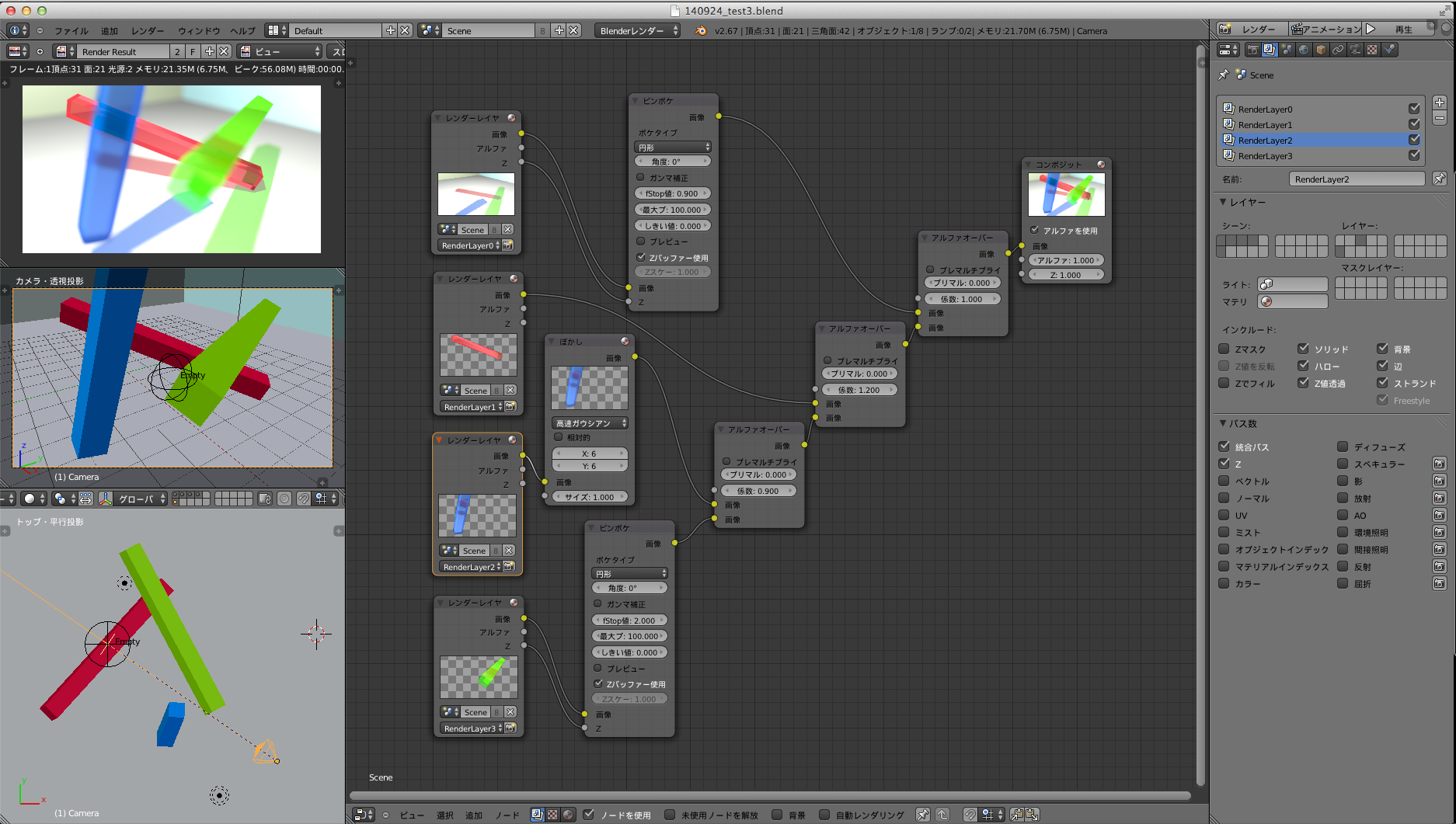This screenshot has height=824, width=1456.
Task: Open ファイル menu
Action: tap(71, 31)
